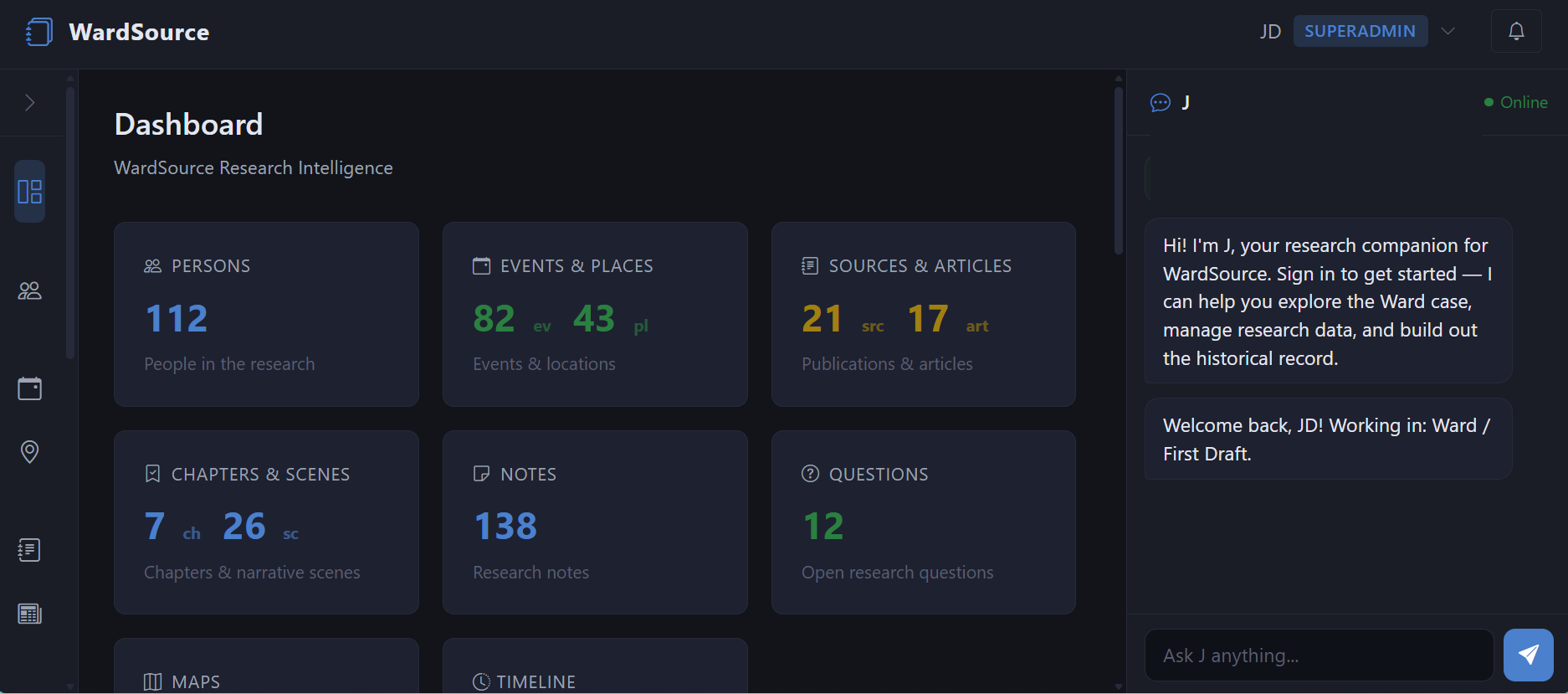Click the 21 sources count
The height and width of the screenshot is (694, 1568).
click(822, 318)
